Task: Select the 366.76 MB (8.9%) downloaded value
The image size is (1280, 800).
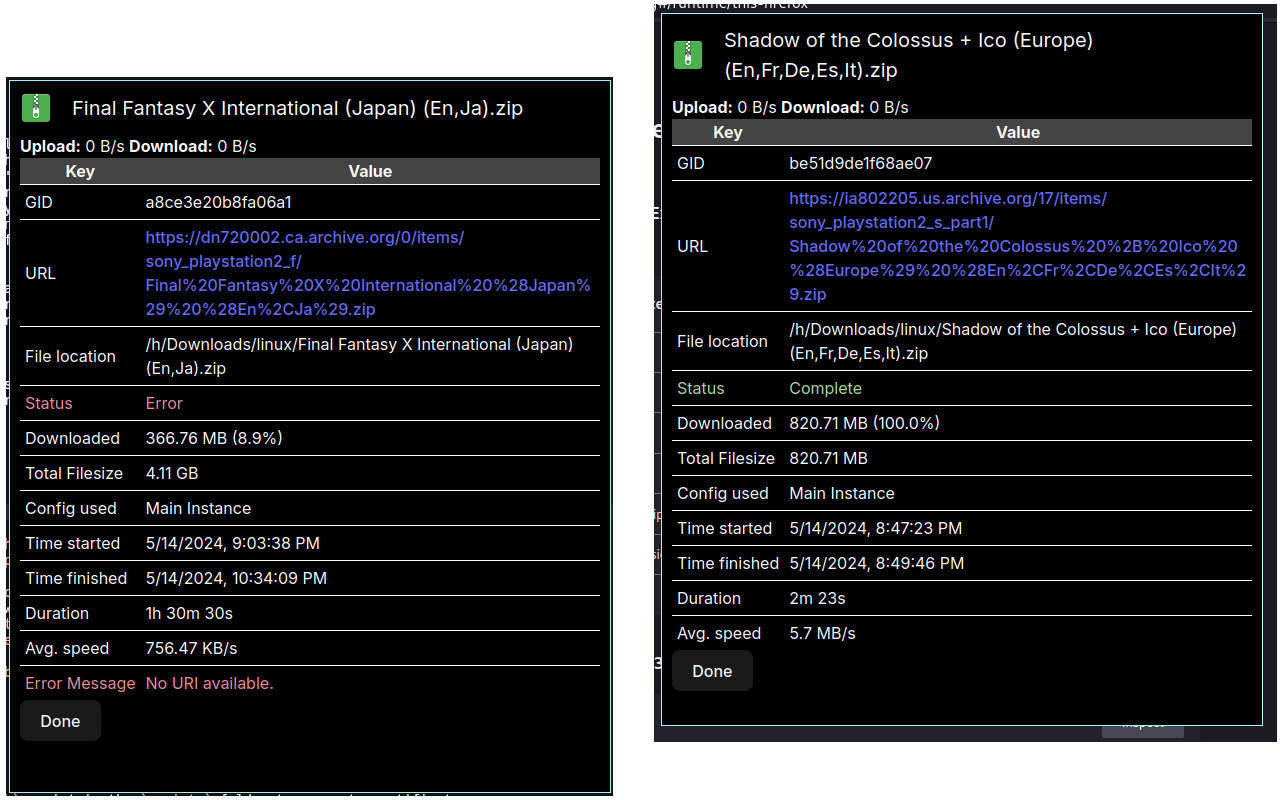Action: coord(214,438)
